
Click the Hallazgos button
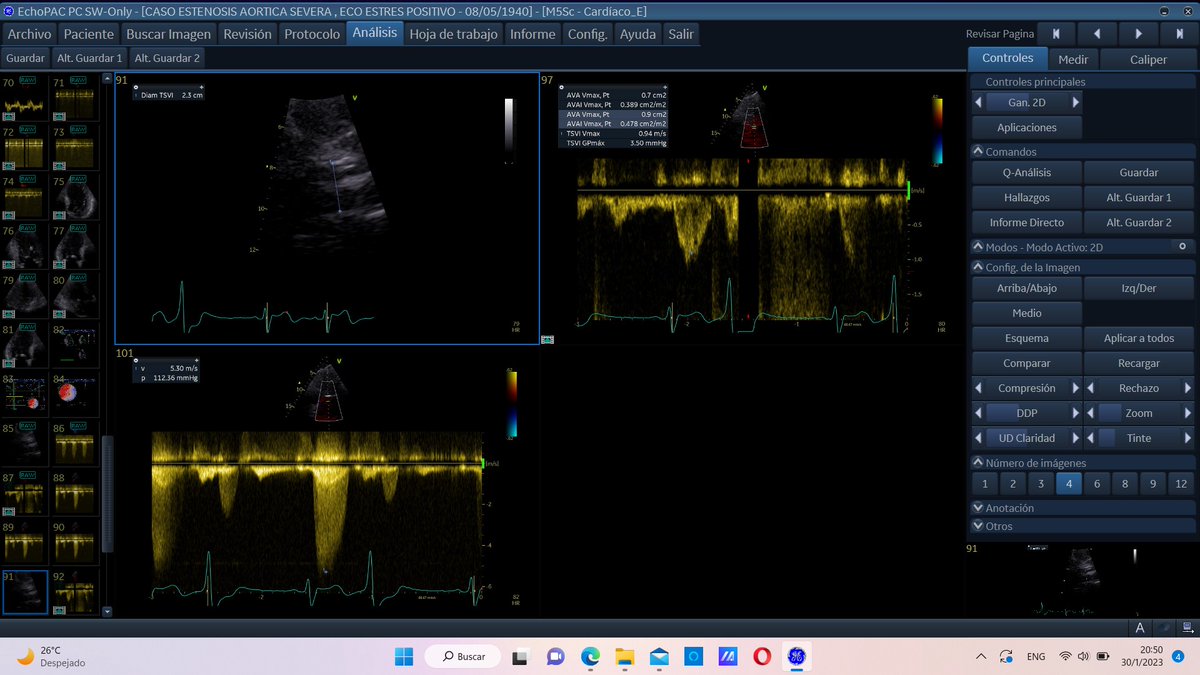1027,198
